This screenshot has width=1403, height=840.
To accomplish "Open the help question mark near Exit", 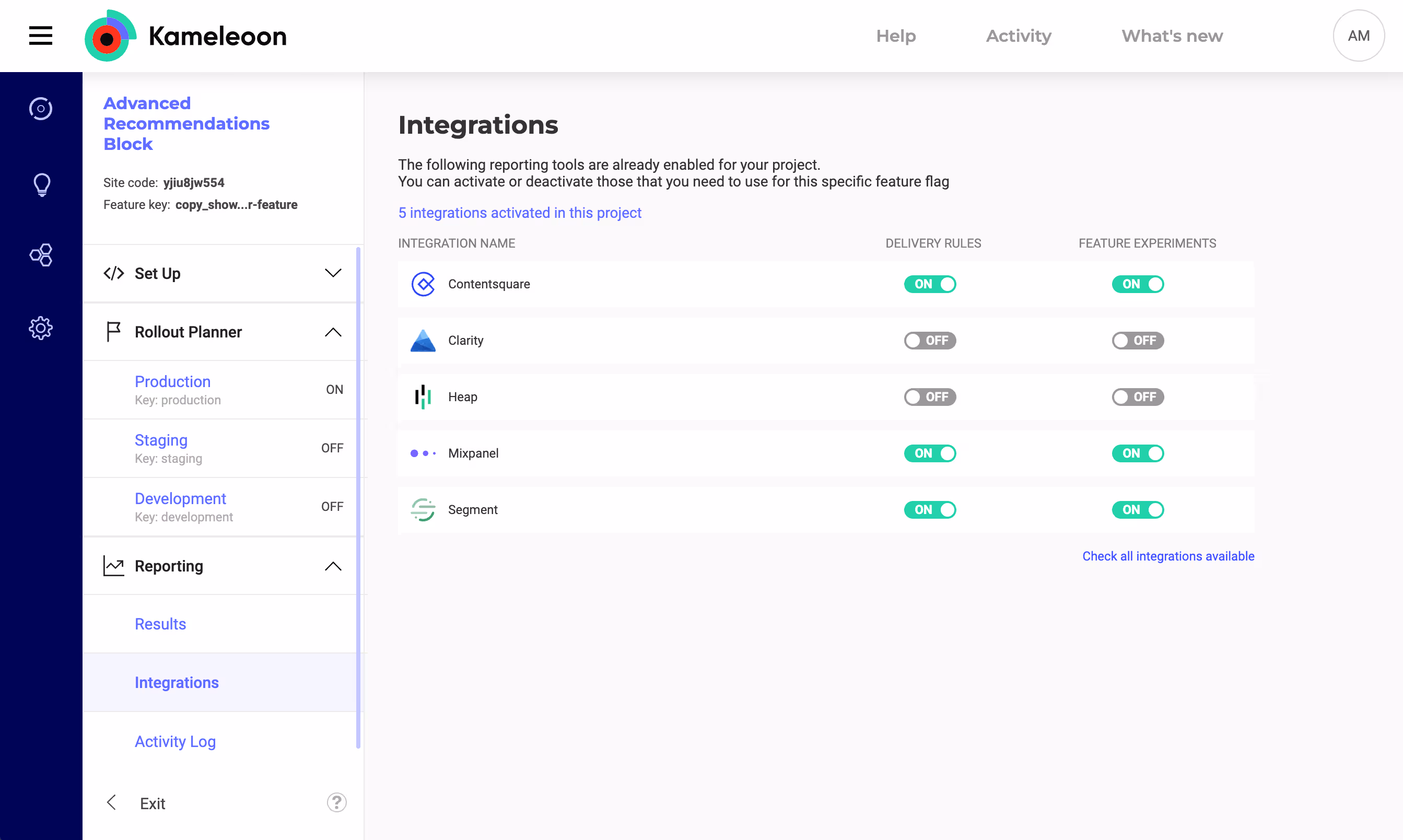I will tap(337, 802).
